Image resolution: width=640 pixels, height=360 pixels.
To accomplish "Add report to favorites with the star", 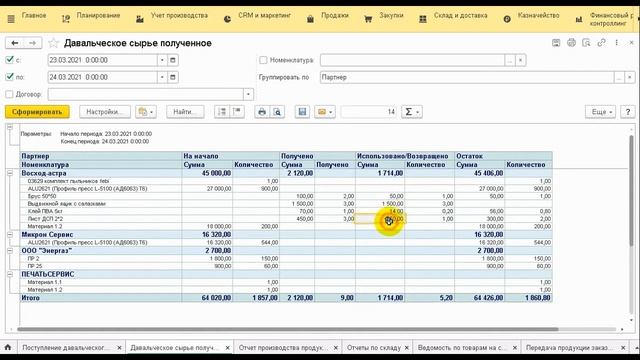I will (53, 43).
